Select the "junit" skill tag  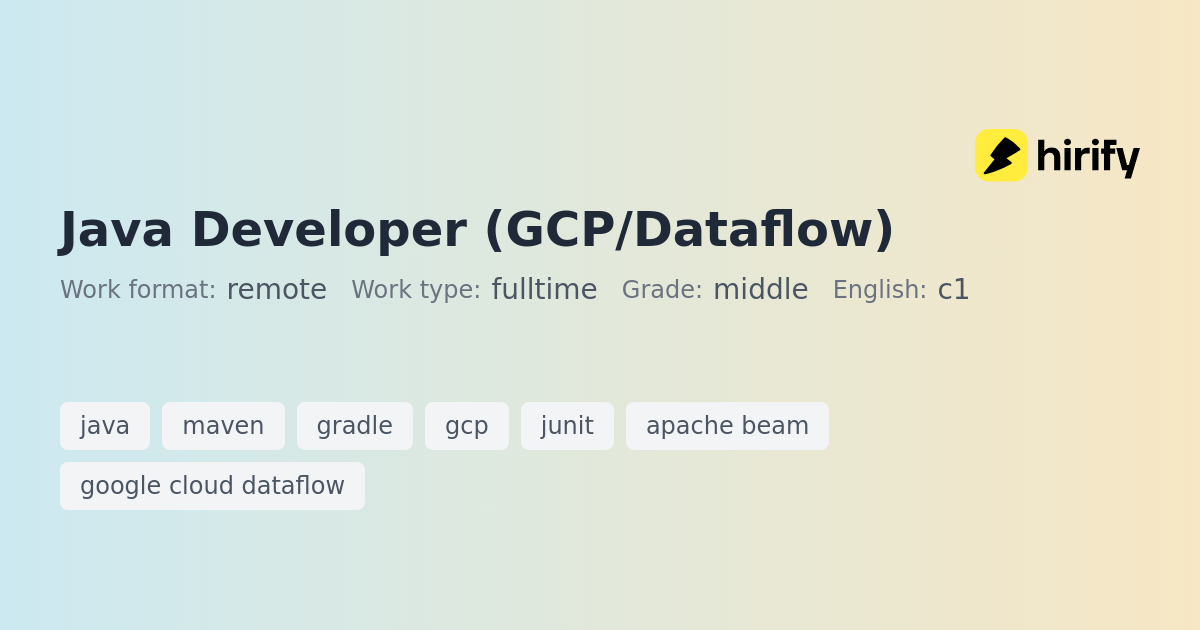point(567,426)
